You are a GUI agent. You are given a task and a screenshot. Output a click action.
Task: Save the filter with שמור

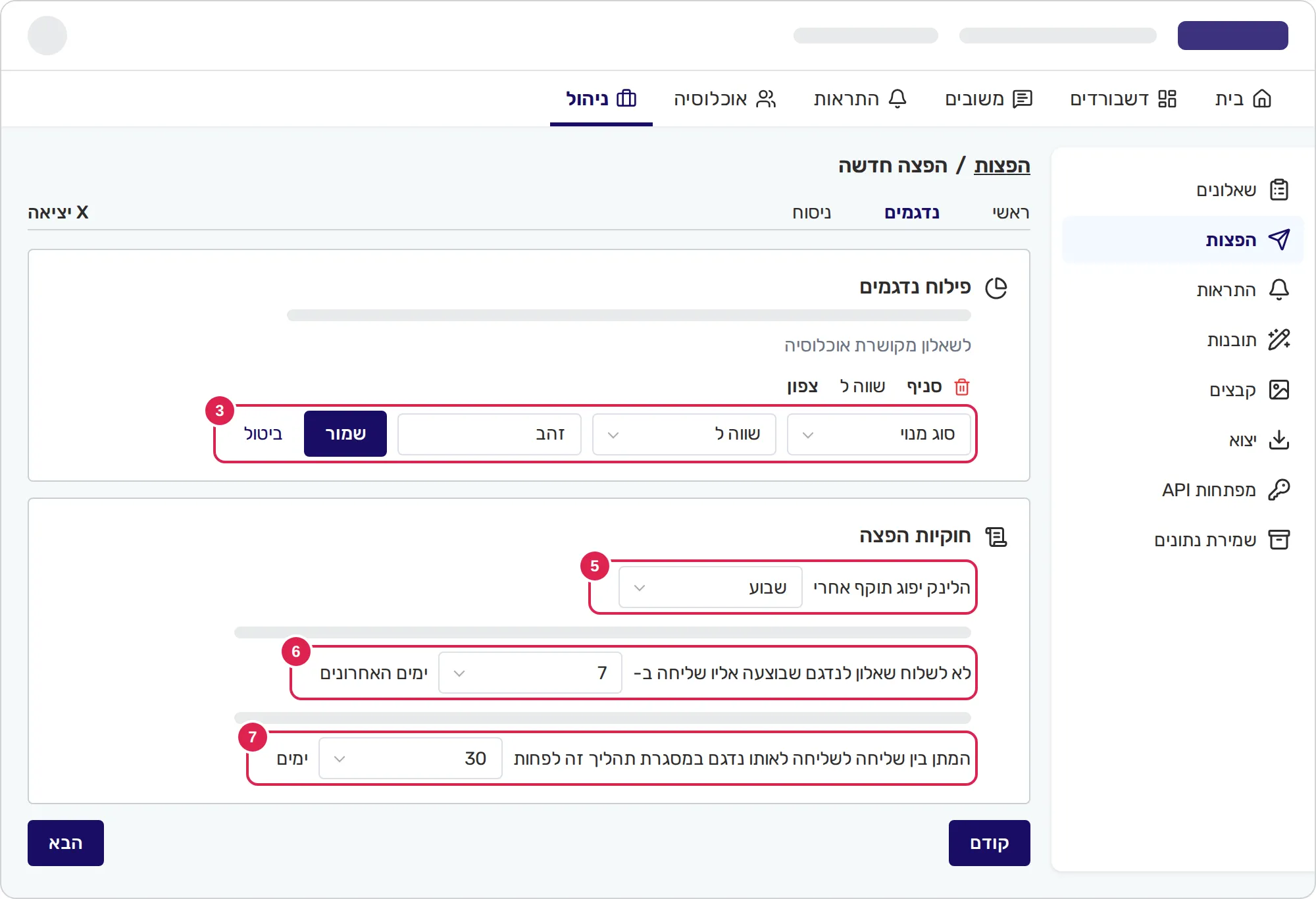(x=345, y=434)
